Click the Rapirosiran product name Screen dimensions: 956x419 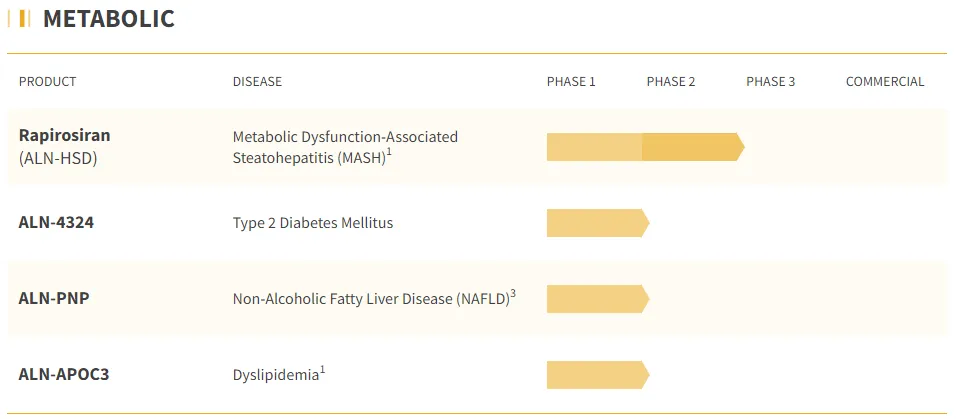coord(65,135)
